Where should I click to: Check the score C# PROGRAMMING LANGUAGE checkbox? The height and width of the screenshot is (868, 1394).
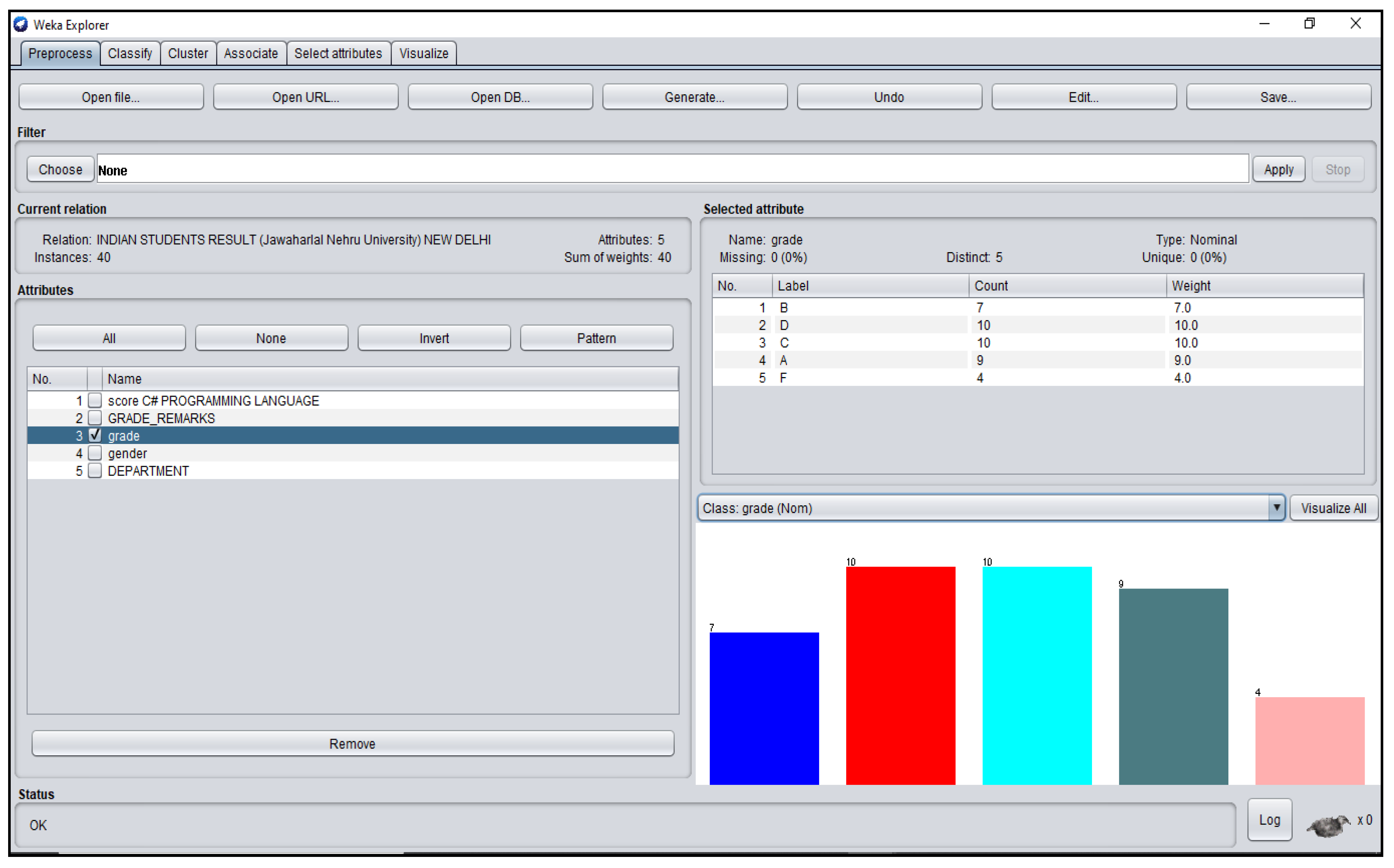pos(95,400)
